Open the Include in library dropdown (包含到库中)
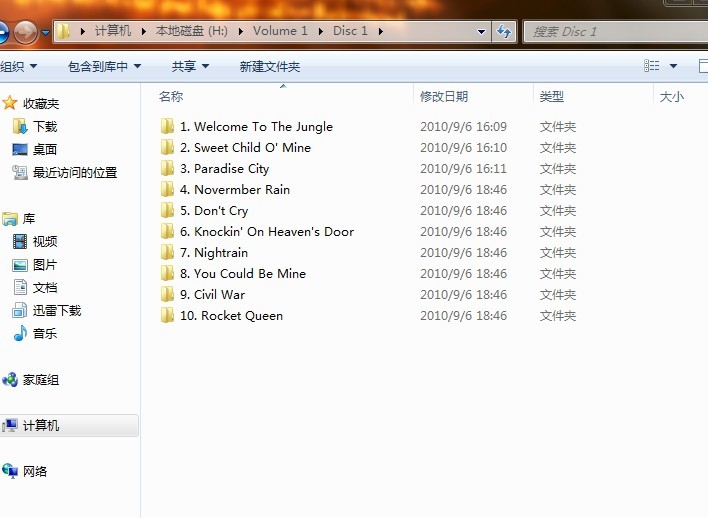The width and height of the screenshot is (708, 518). pos(104,66)
